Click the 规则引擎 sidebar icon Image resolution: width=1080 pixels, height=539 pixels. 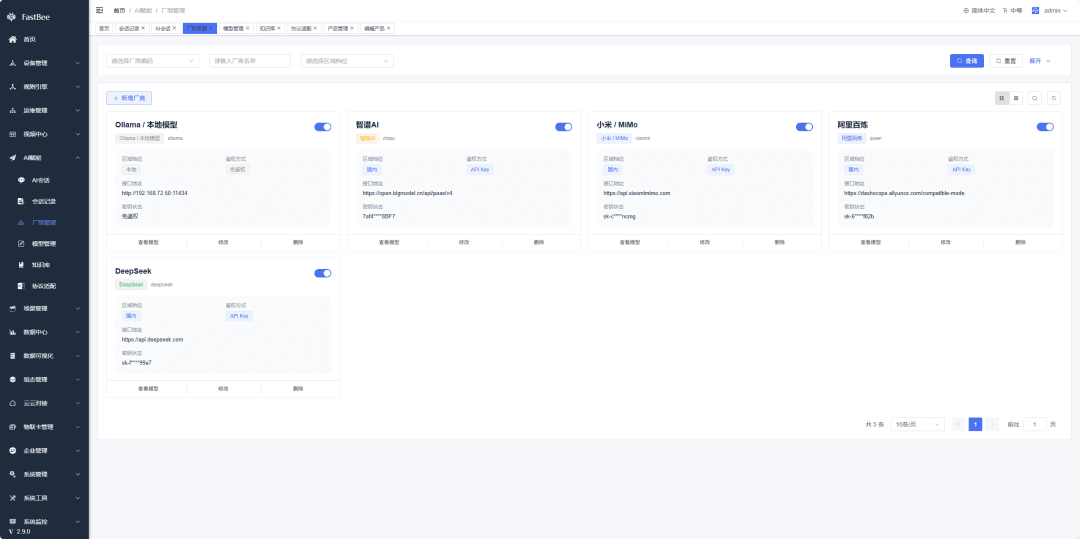(12, 87)
